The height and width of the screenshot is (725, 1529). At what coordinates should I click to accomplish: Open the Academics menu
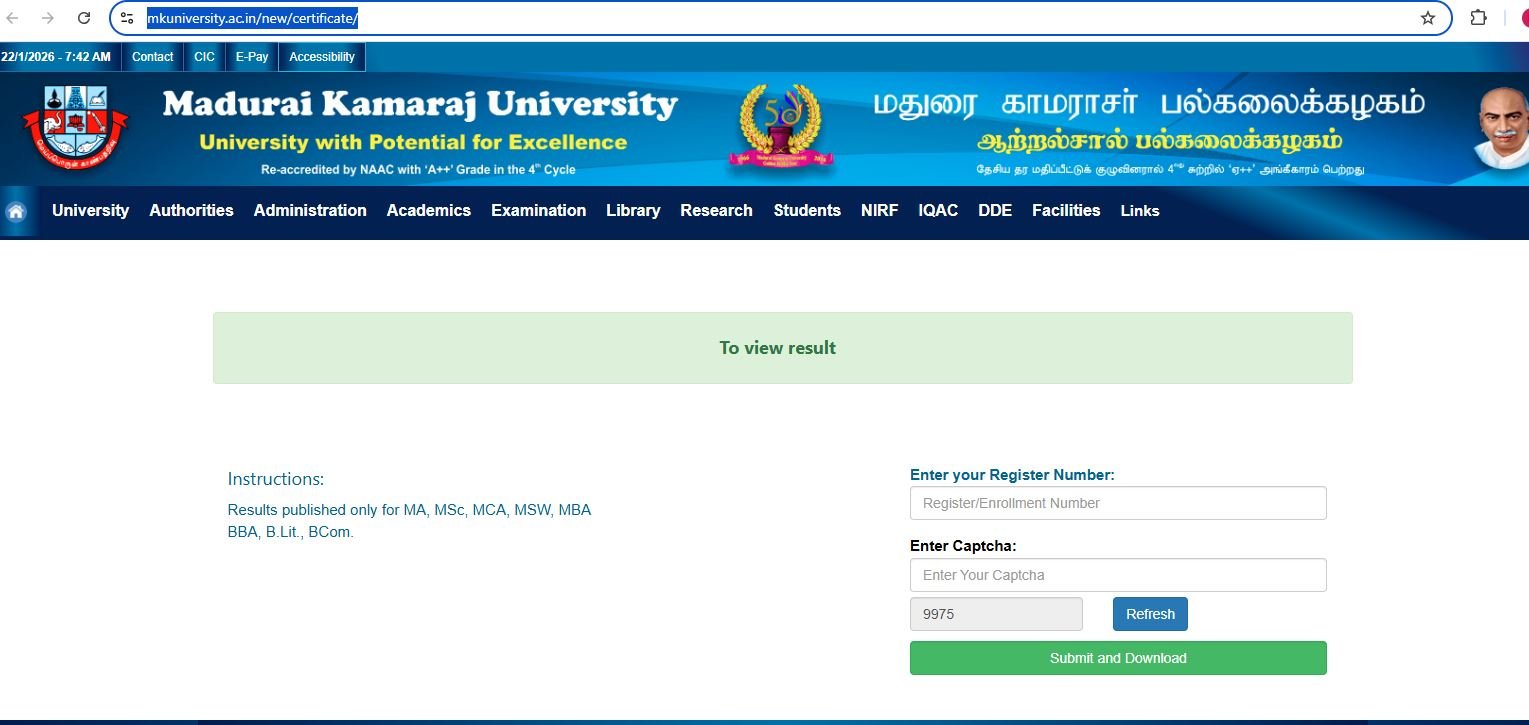[428, 210]
